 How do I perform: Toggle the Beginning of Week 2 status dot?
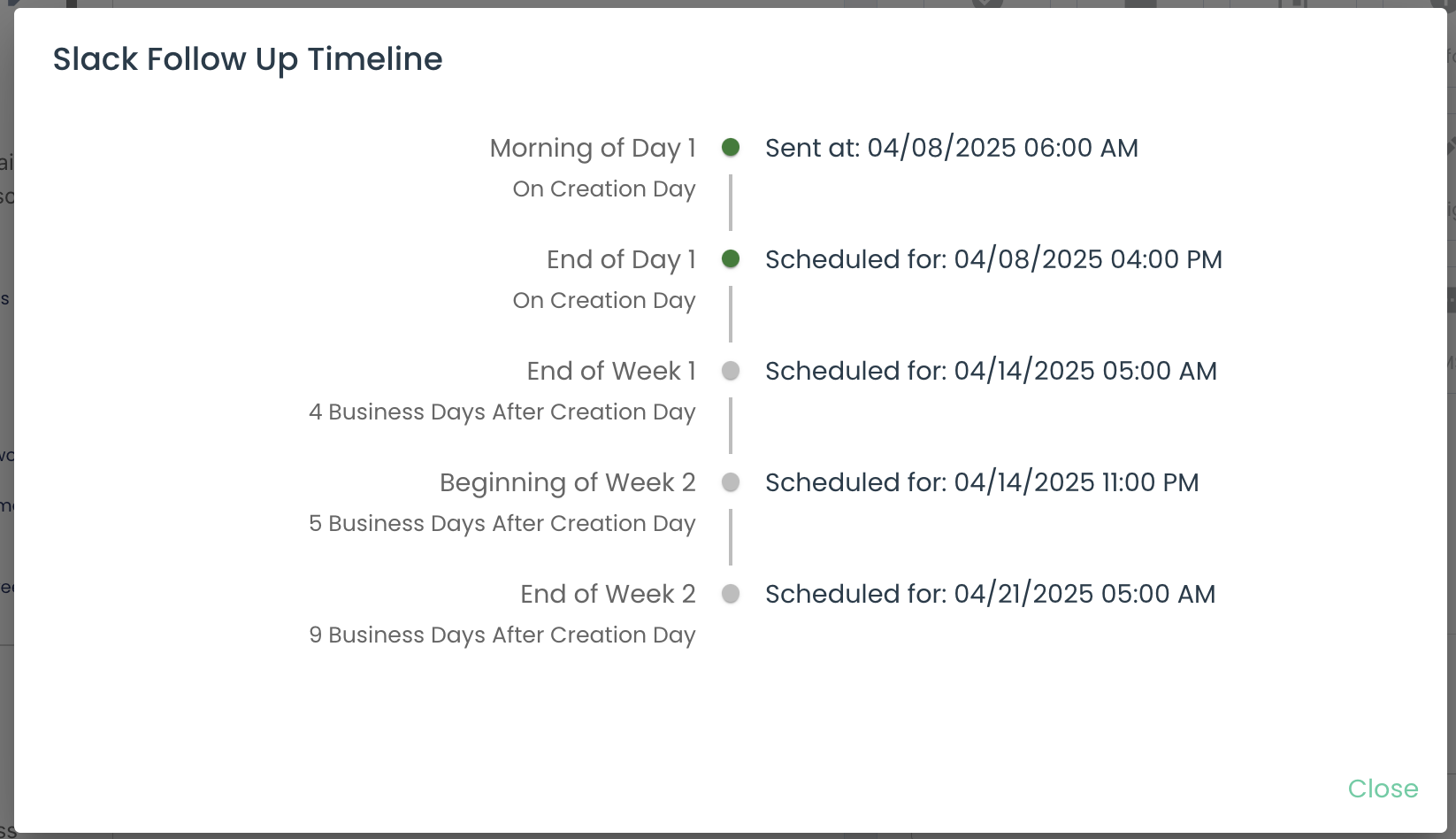tap(731, 482)
